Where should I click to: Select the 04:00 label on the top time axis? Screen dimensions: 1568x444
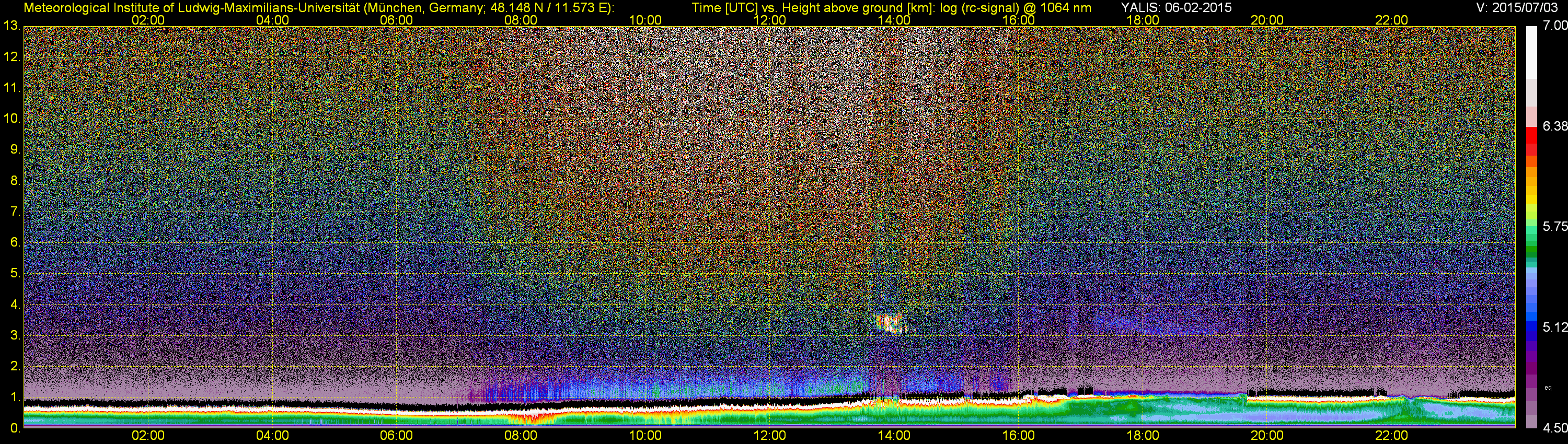(272, 20)
